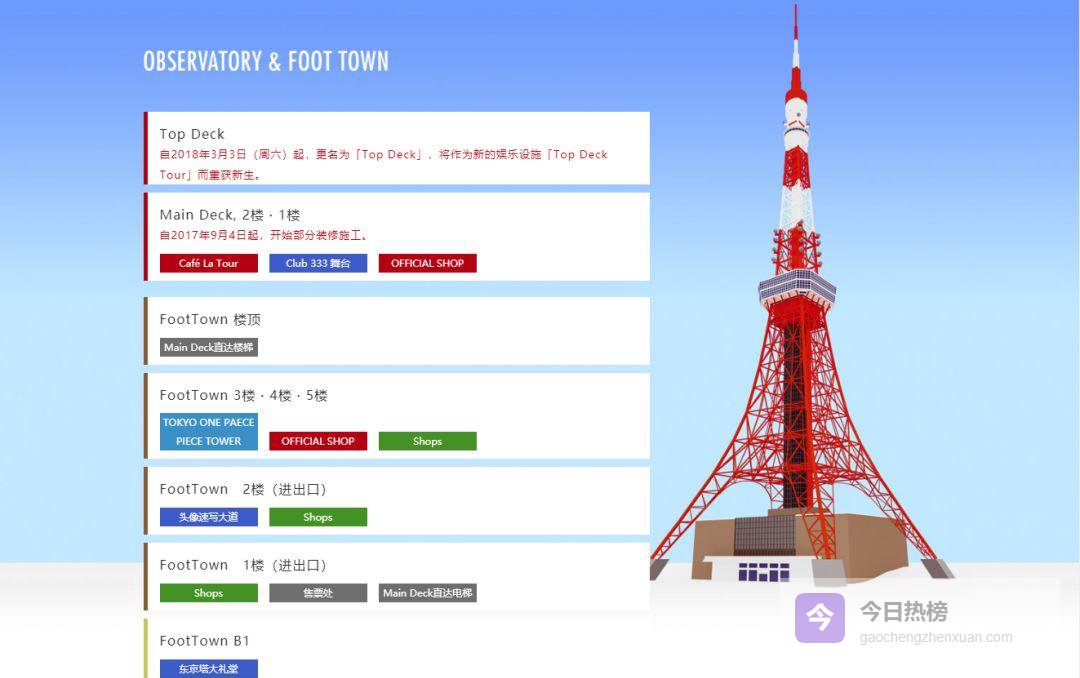Open the Café La Tour button
Screen dimensions: 1080x678
pyautogui.click(x=208, y=263)
